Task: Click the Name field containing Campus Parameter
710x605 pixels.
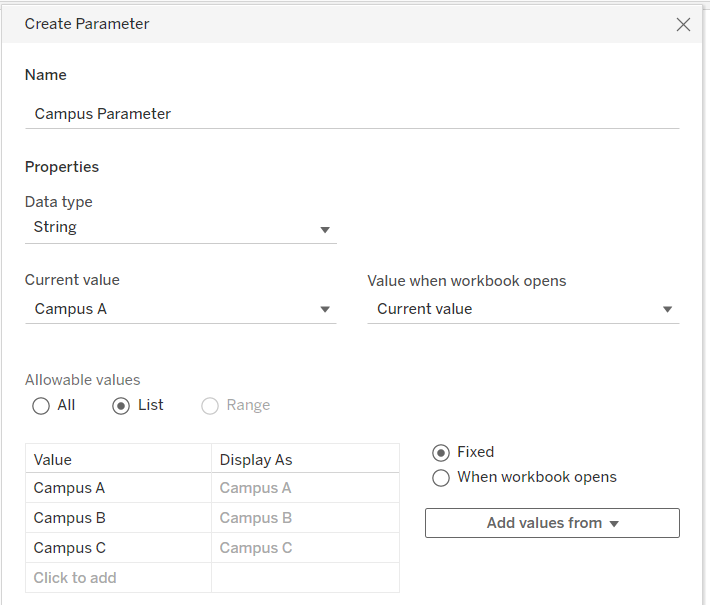Action: click(x=352, y=114)
